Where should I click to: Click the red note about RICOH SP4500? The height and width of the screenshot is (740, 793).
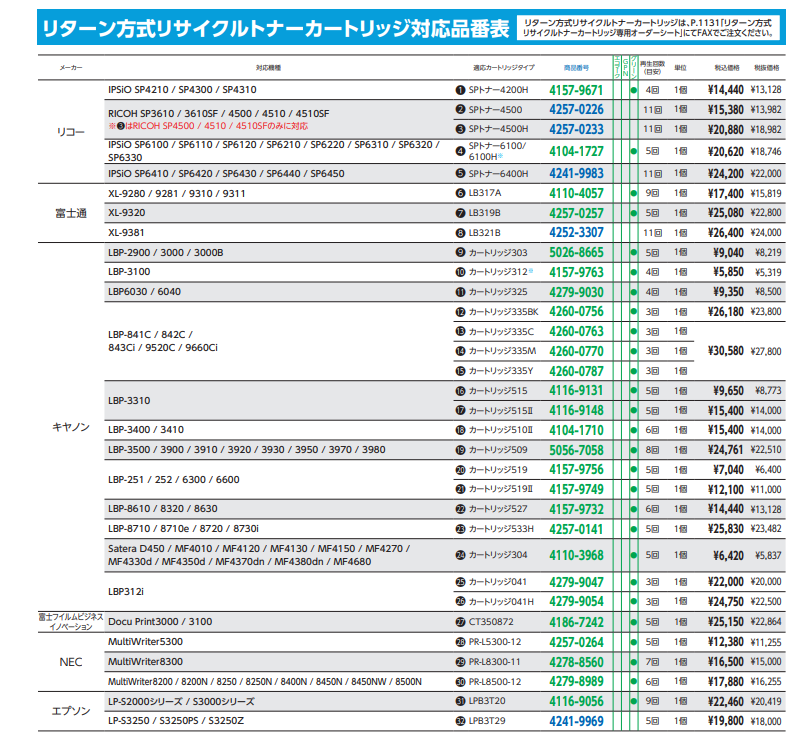208,126
